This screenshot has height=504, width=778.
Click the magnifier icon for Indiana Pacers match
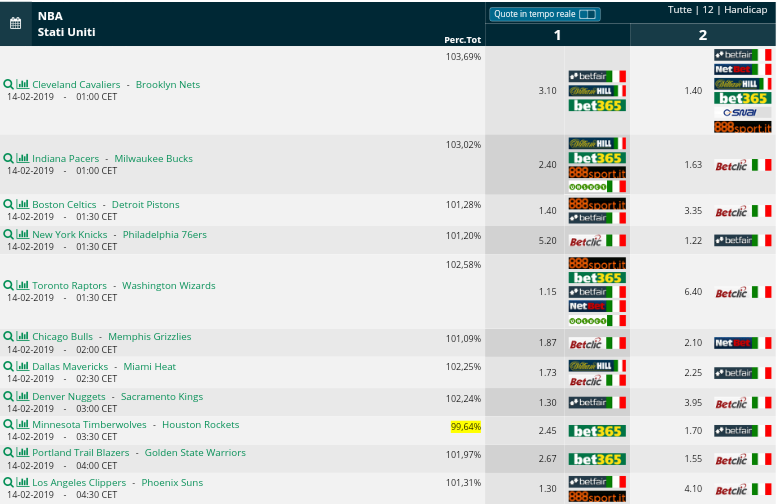[x=8, y=158]
